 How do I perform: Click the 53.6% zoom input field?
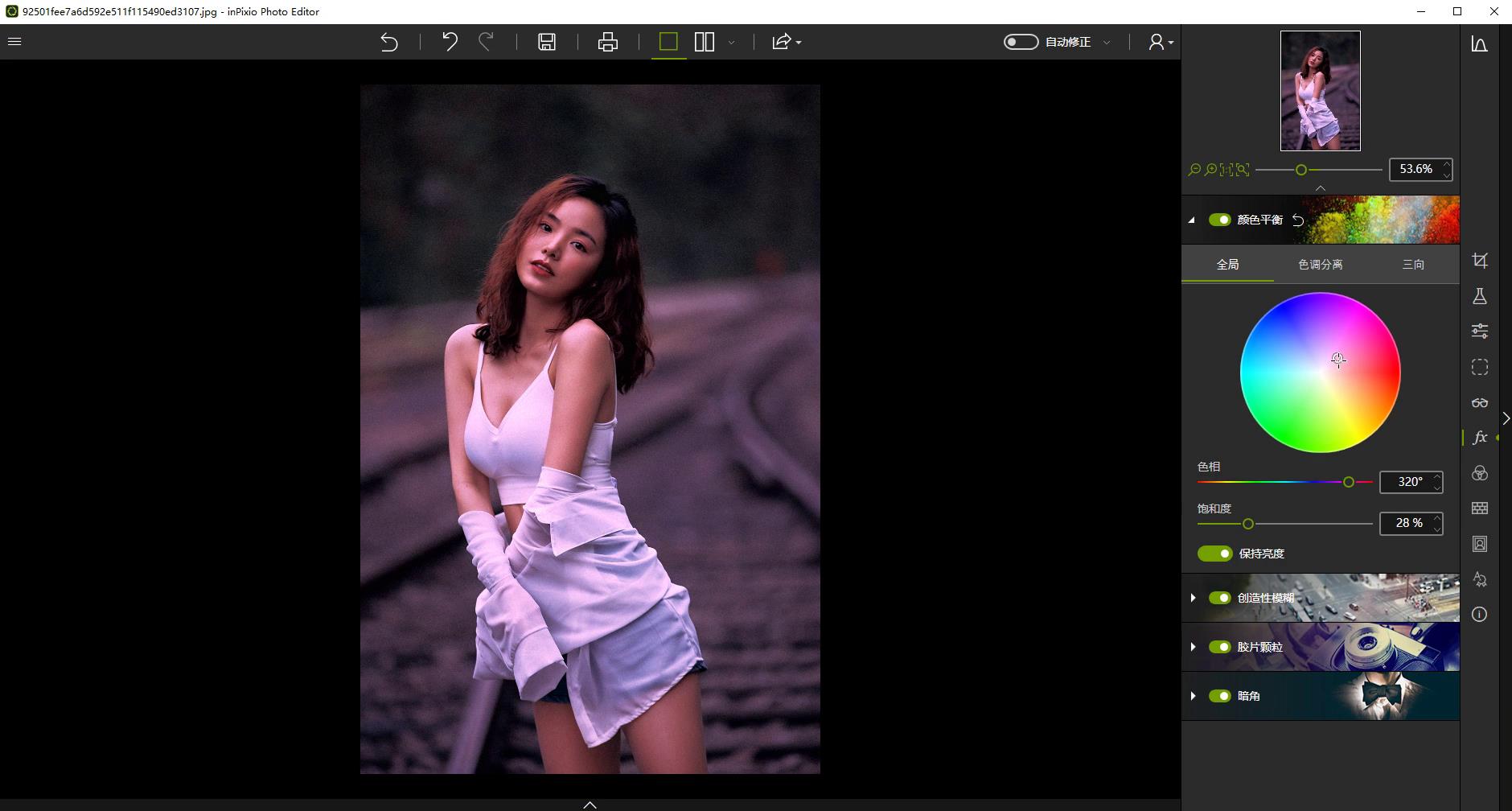coord(1415,169)
